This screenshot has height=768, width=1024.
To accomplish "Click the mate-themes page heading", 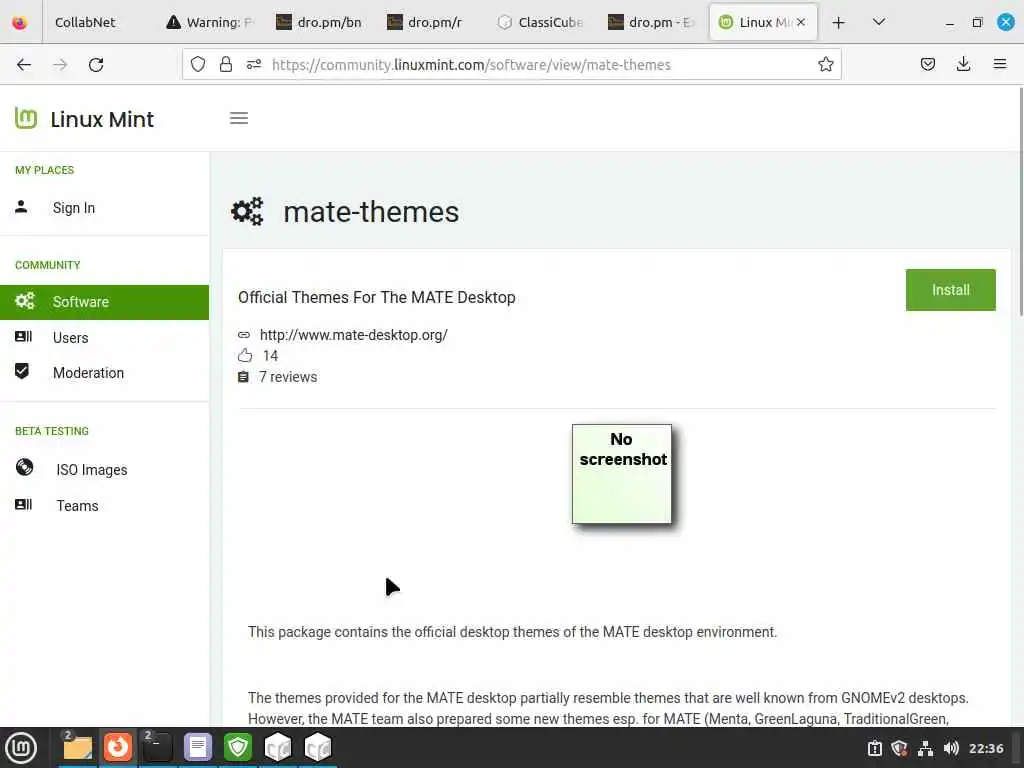I will (x=371, y=212).
